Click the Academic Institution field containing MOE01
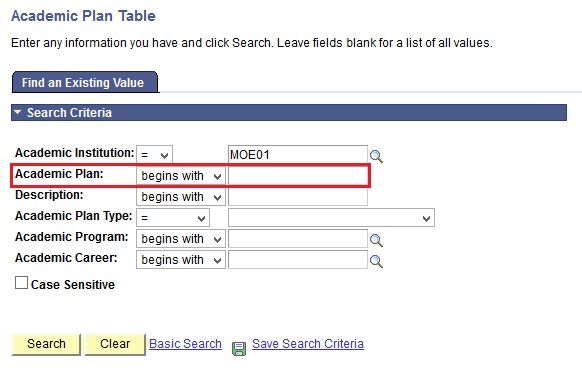 pos(298,154)
